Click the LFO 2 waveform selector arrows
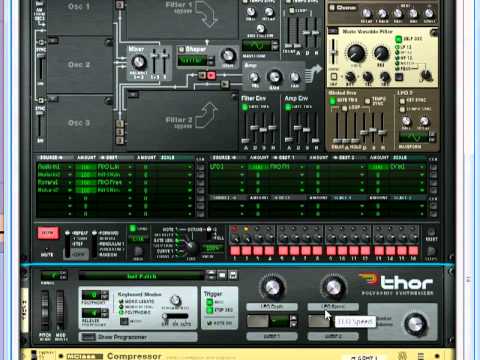This screenshot has height=360, width=480. click(432, 137)
